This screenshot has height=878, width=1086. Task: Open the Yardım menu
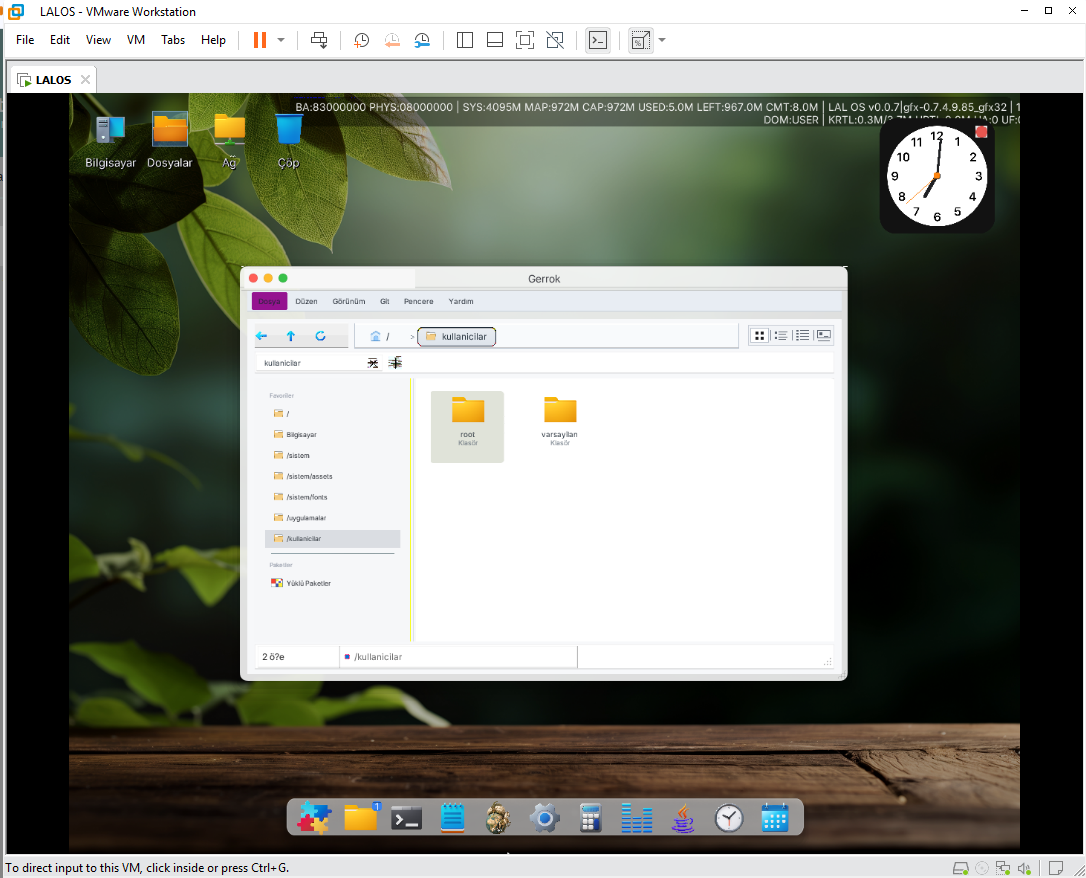click(461, 301)
